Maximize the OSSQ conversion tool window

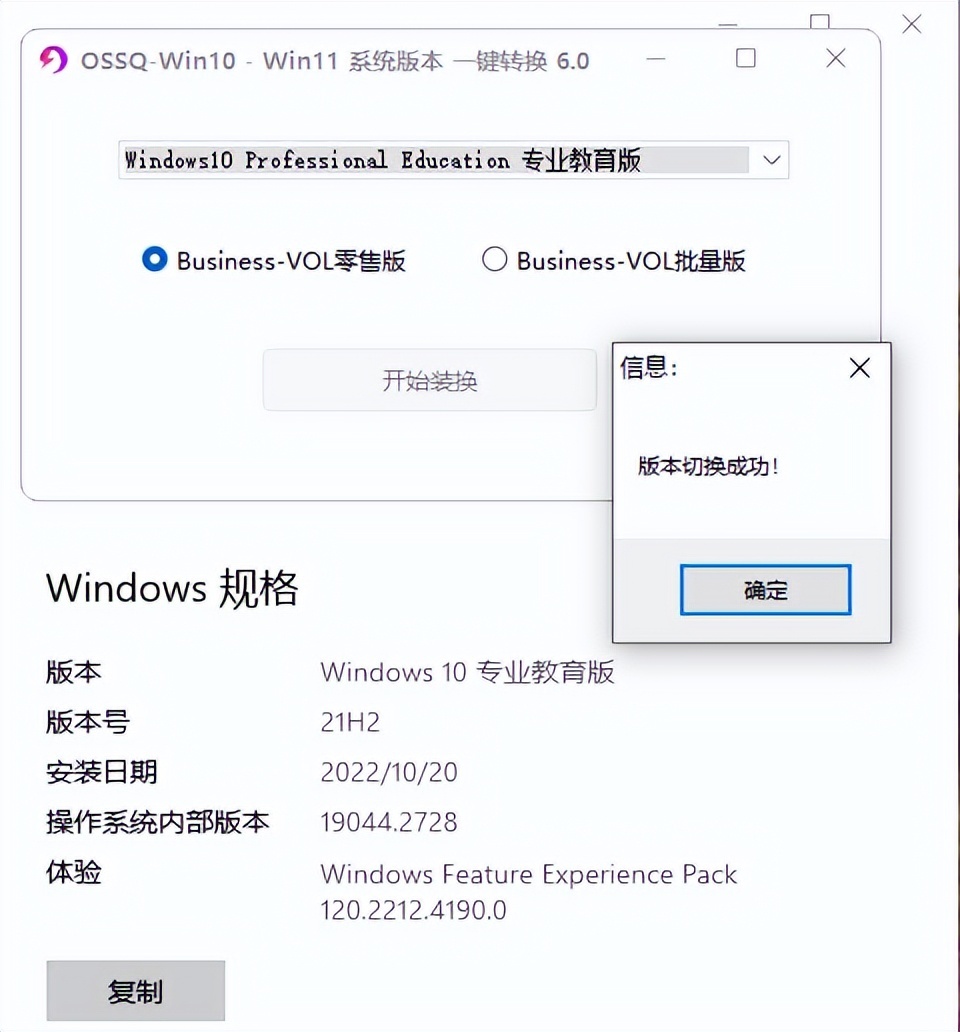coord(745,58)
